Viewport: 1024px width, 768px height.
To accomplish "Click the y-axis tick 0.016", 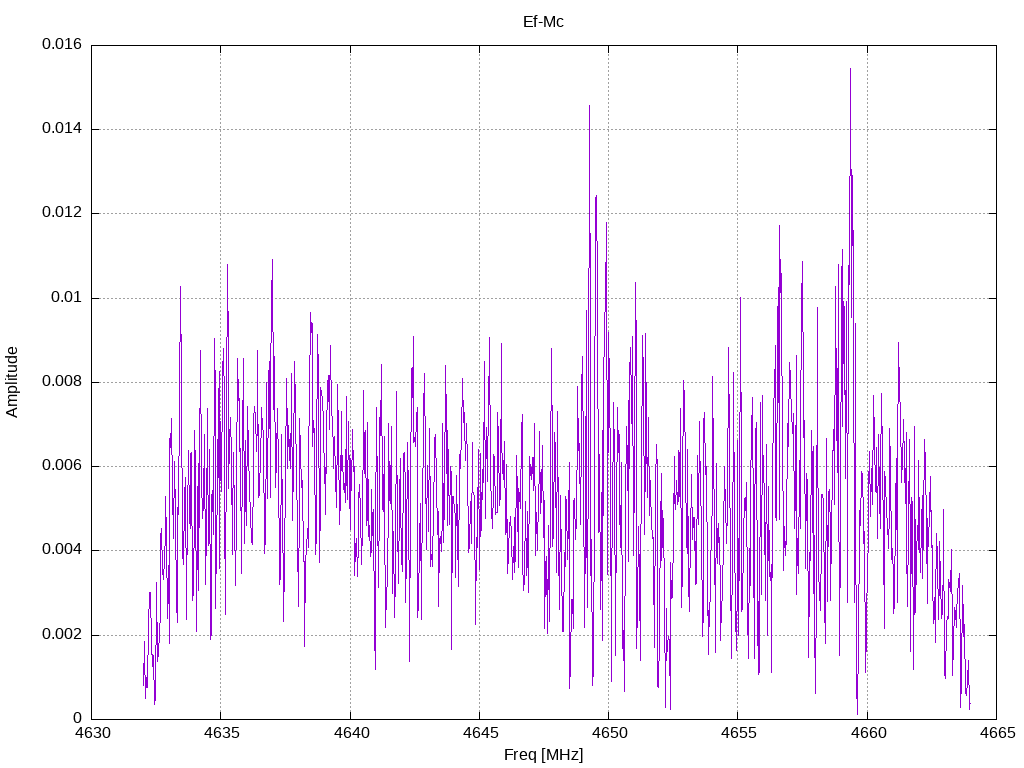I will [x=62, y=44].
